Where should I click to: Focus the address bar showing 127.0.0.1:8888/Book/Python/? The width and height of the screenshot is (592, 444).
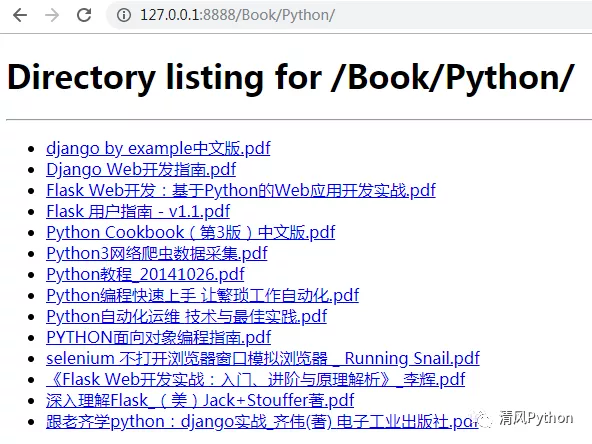[349, 15]
